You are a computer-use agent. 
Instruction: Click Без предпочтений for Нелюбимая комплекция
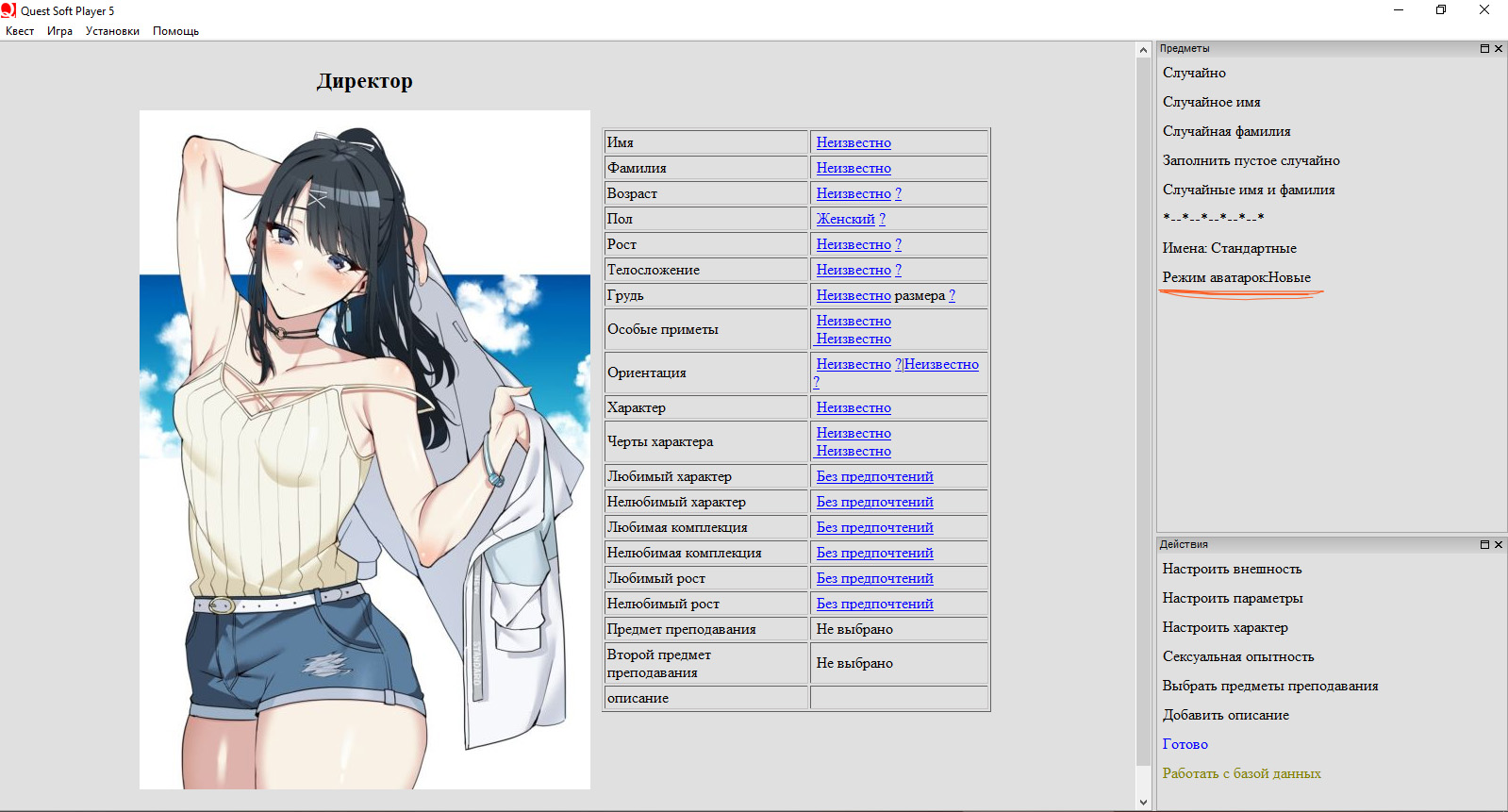875,553
